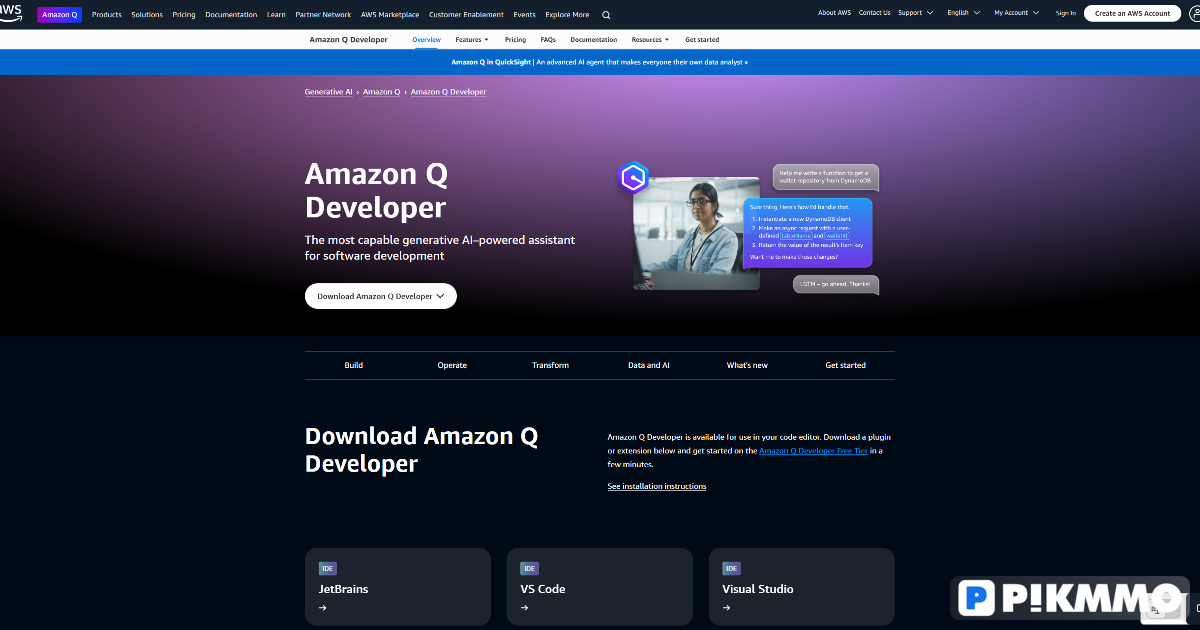Open the Explore More menu

(567, 15)
